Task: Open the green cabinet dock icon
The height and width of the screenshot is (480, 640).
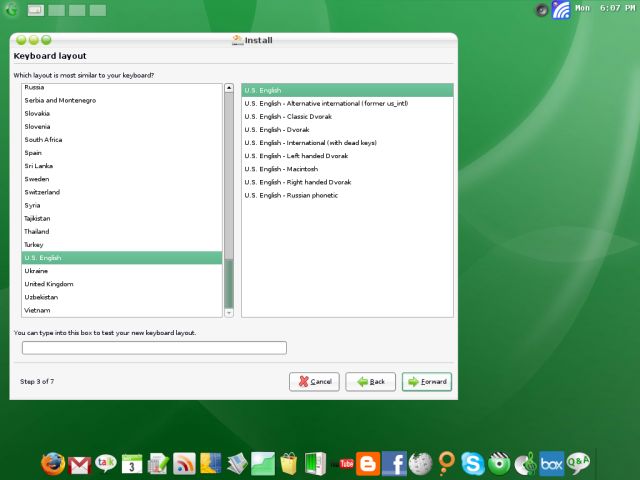Action: pyautogui.click(x=316, y=464)
